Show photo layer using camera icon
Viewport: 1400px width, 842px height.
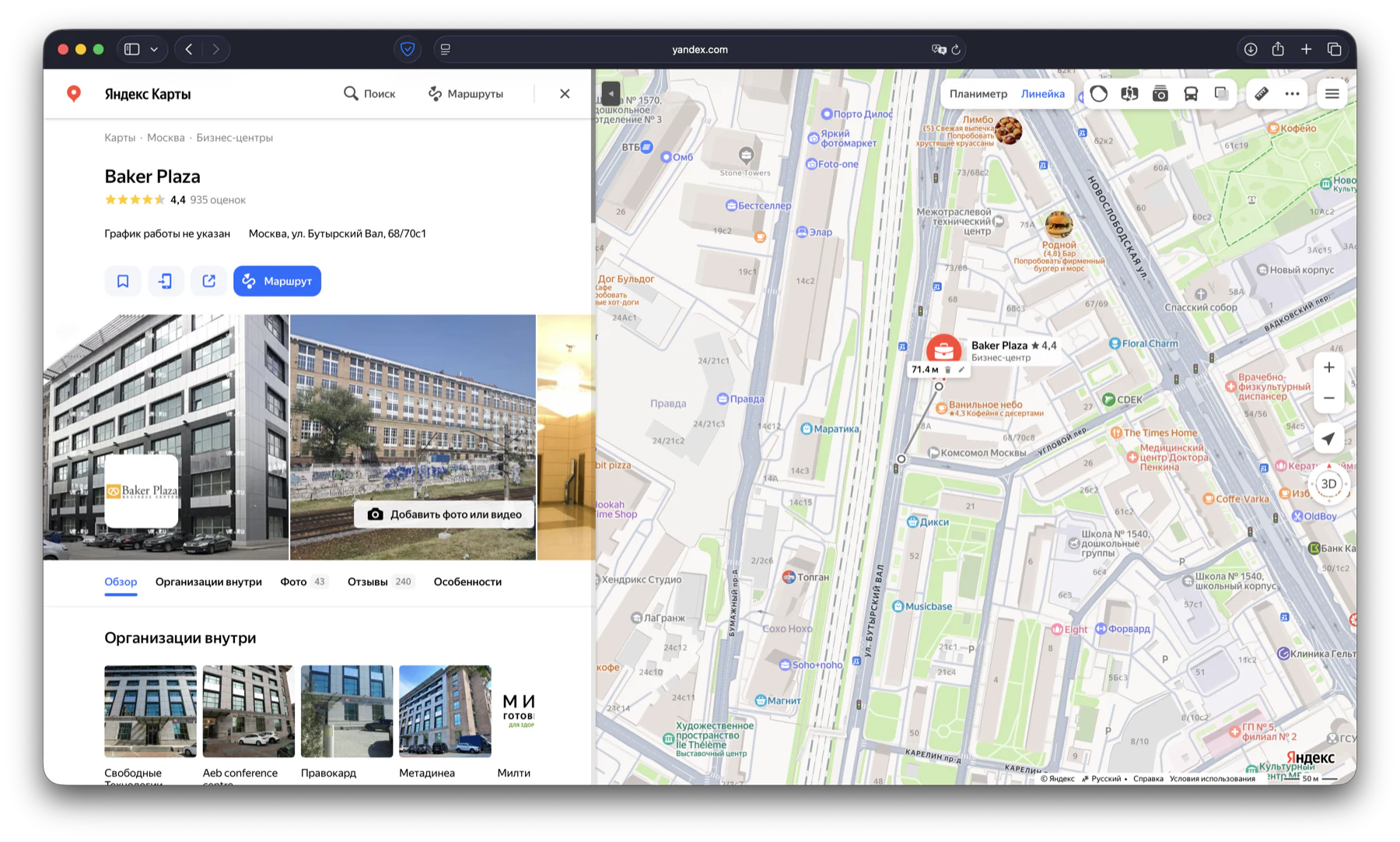coord(1160,93)
